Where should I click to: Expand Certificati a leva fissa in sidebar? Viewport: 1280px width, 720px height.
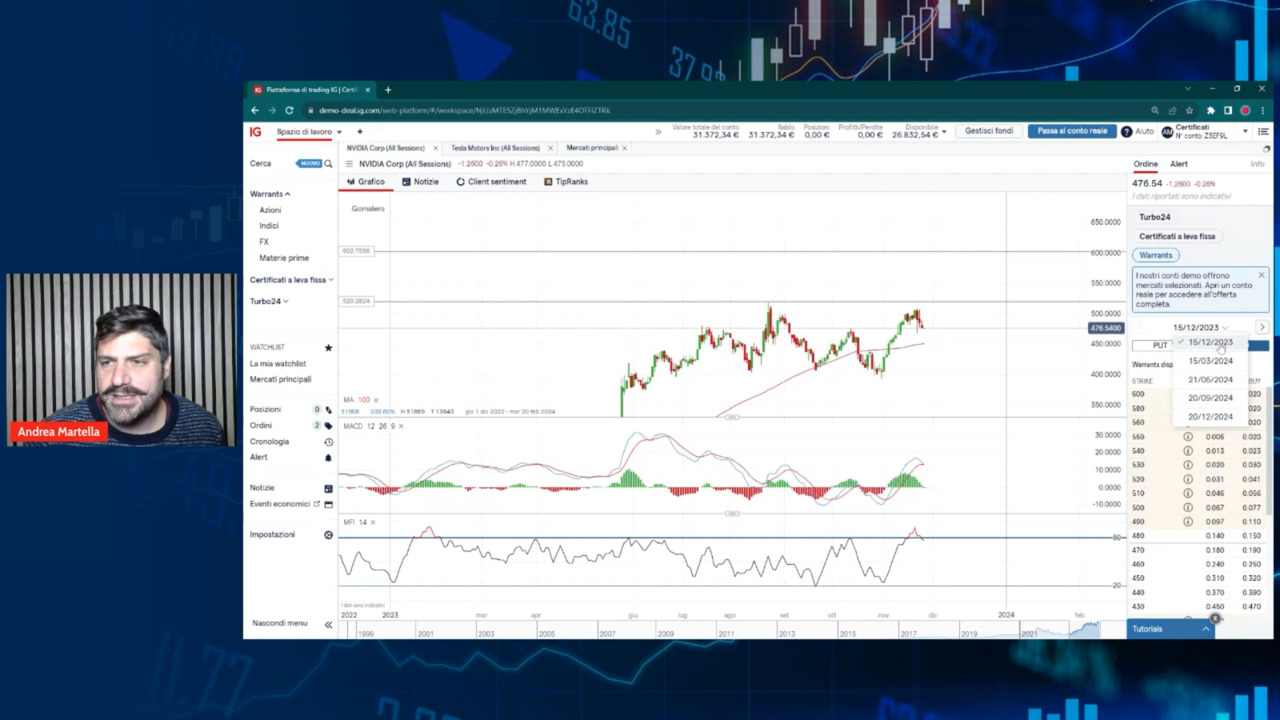pos(291,280)
